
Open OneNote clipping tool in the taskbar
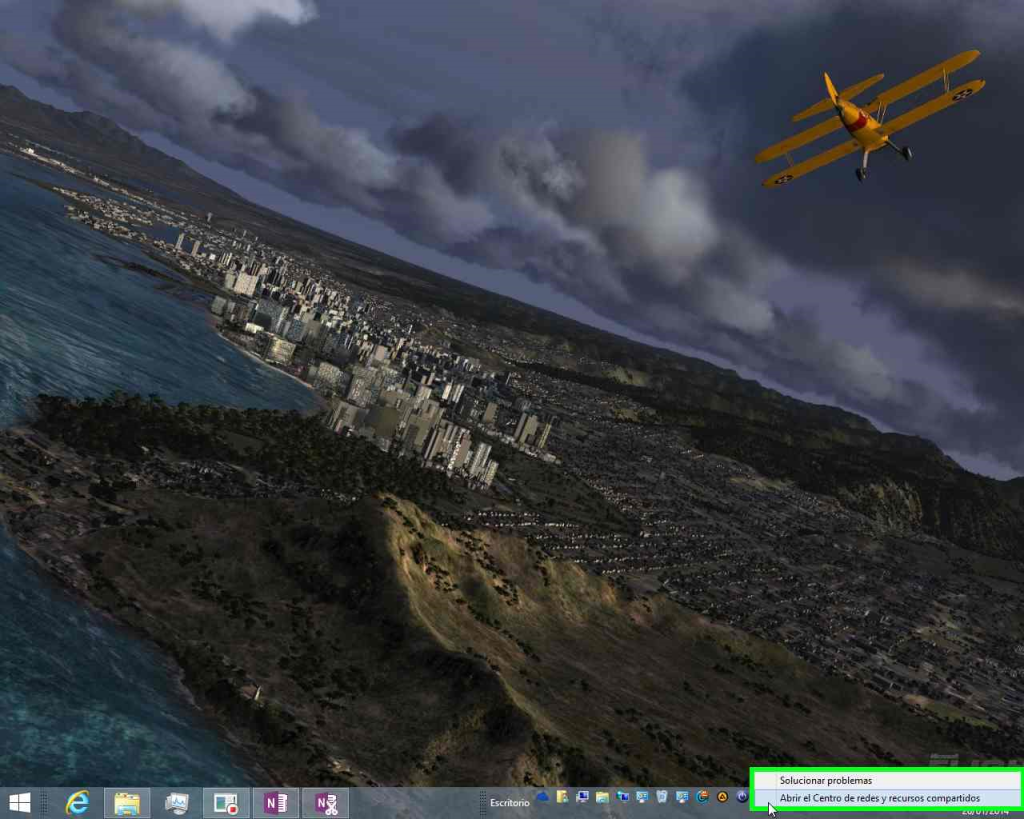pyautogui.click(x=325, y=803)
